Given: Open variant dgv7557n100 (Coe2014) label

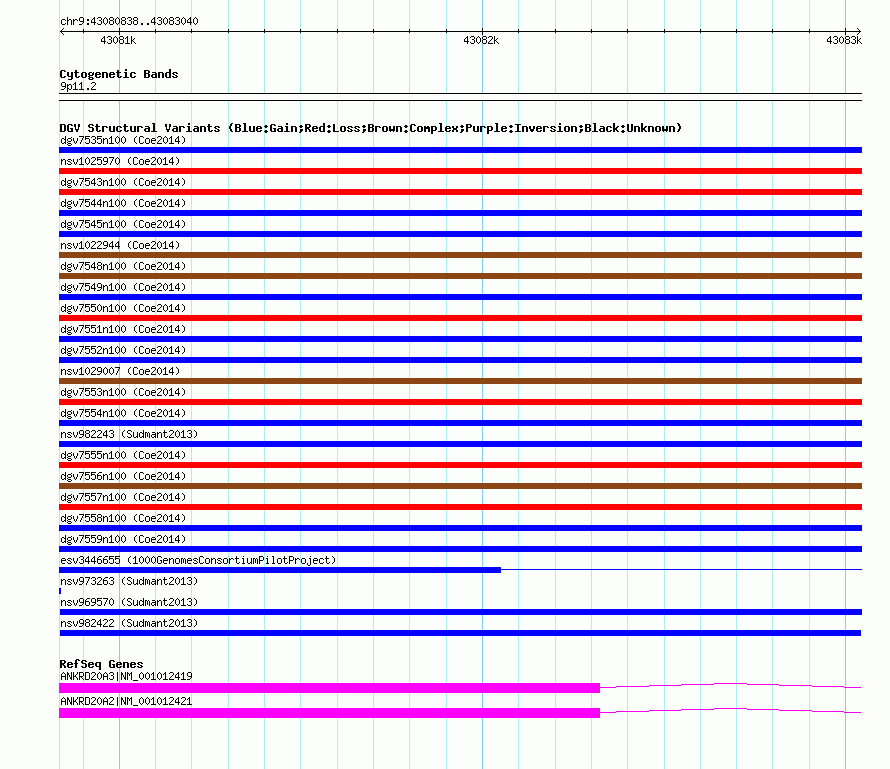Looking at the screenshot, I should tap(123, 497).
